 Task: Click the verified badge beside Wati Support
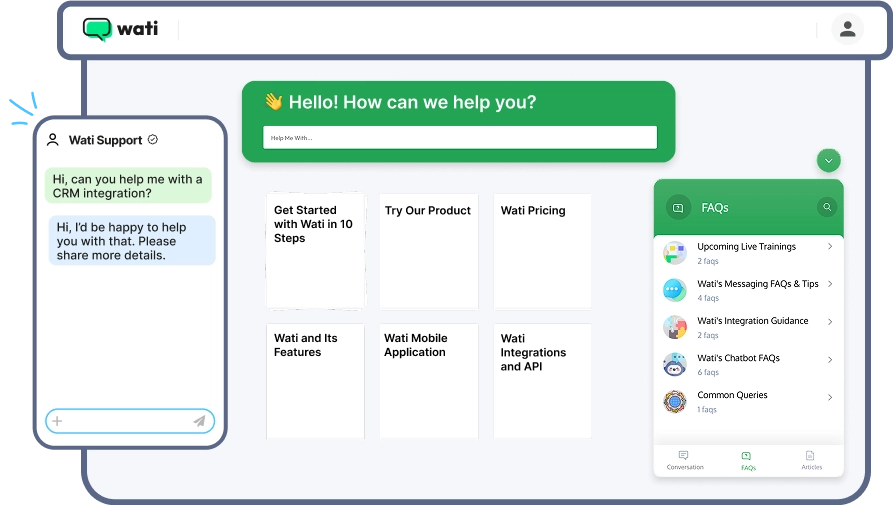(153, 139)
